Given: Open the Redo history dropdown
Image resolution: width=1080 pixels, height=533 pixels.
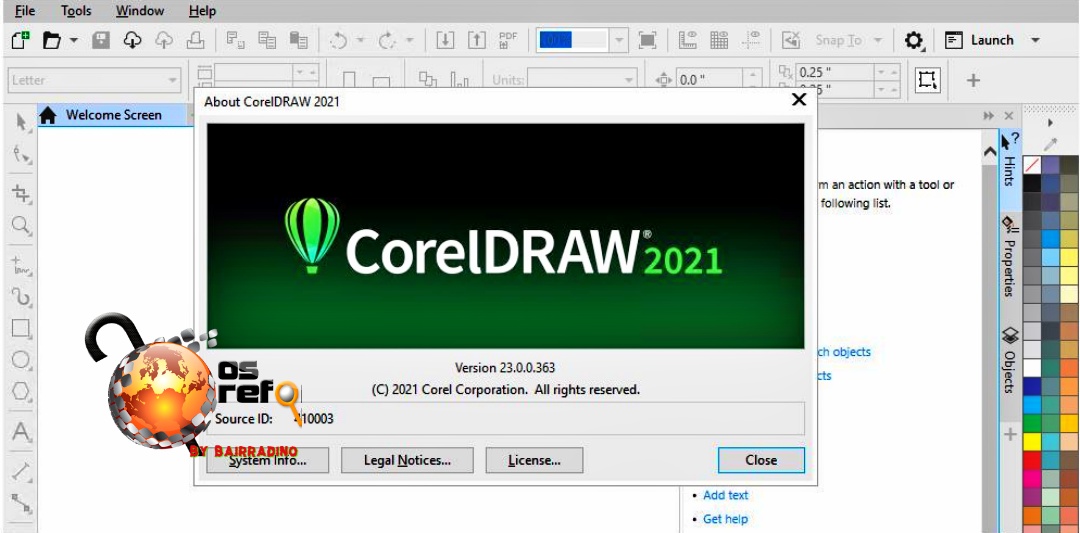Looking at the screenshot, I should [x=410, y=41].
